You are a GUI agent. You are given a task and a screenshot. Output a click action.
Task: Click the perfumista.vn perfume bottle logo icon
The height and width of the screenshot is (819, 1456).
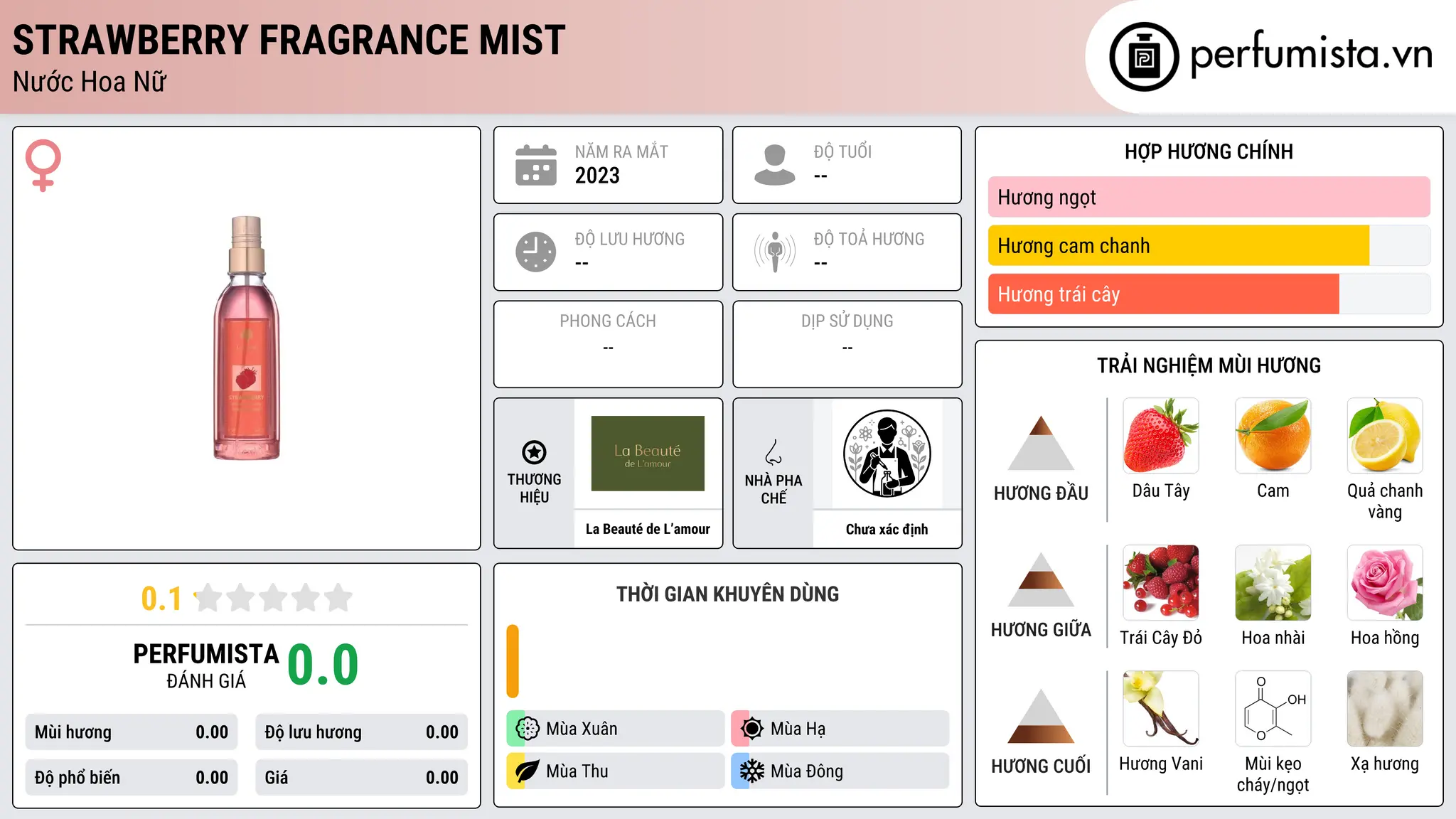[1144, 57]
